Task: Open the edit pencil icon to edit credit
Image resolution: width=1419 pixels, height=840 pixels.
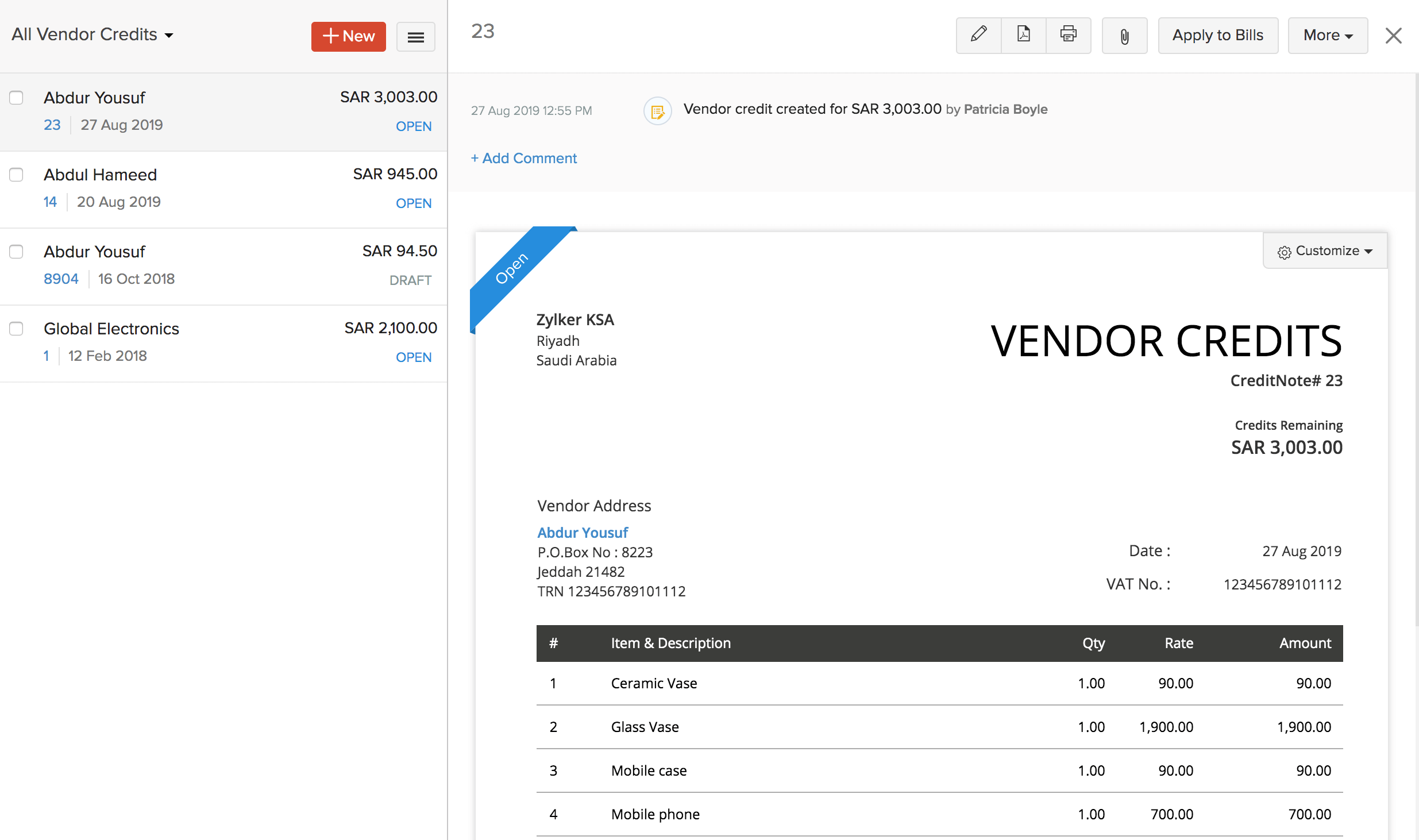Action: pyautogui.click(x=978, y=35)
